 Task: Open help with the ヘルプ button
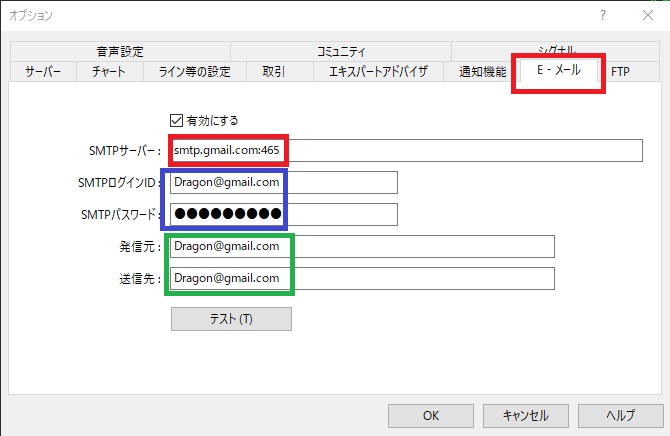tap(620, 416)
